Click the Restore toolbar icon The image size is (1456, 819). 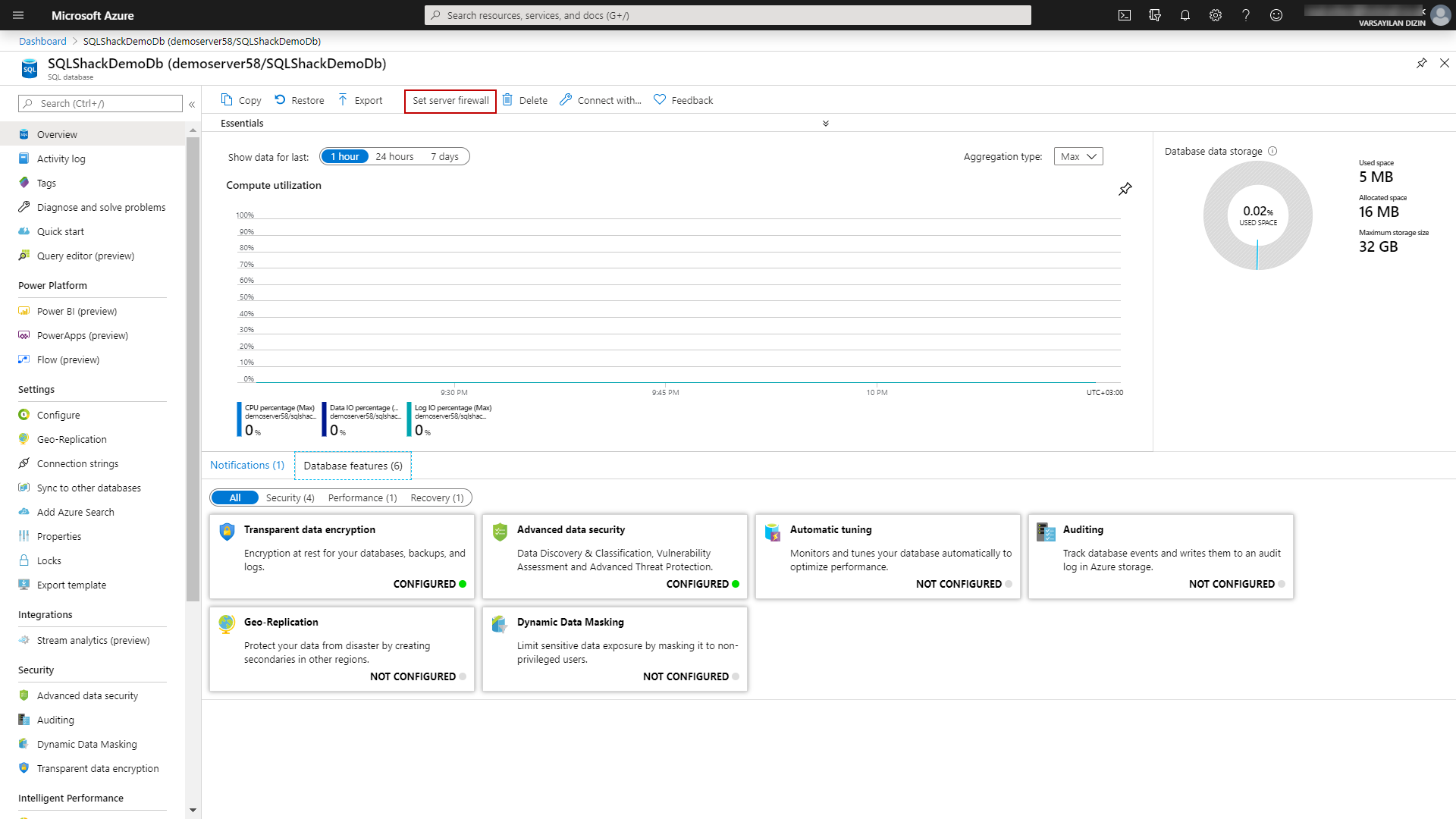coord(280,100)
